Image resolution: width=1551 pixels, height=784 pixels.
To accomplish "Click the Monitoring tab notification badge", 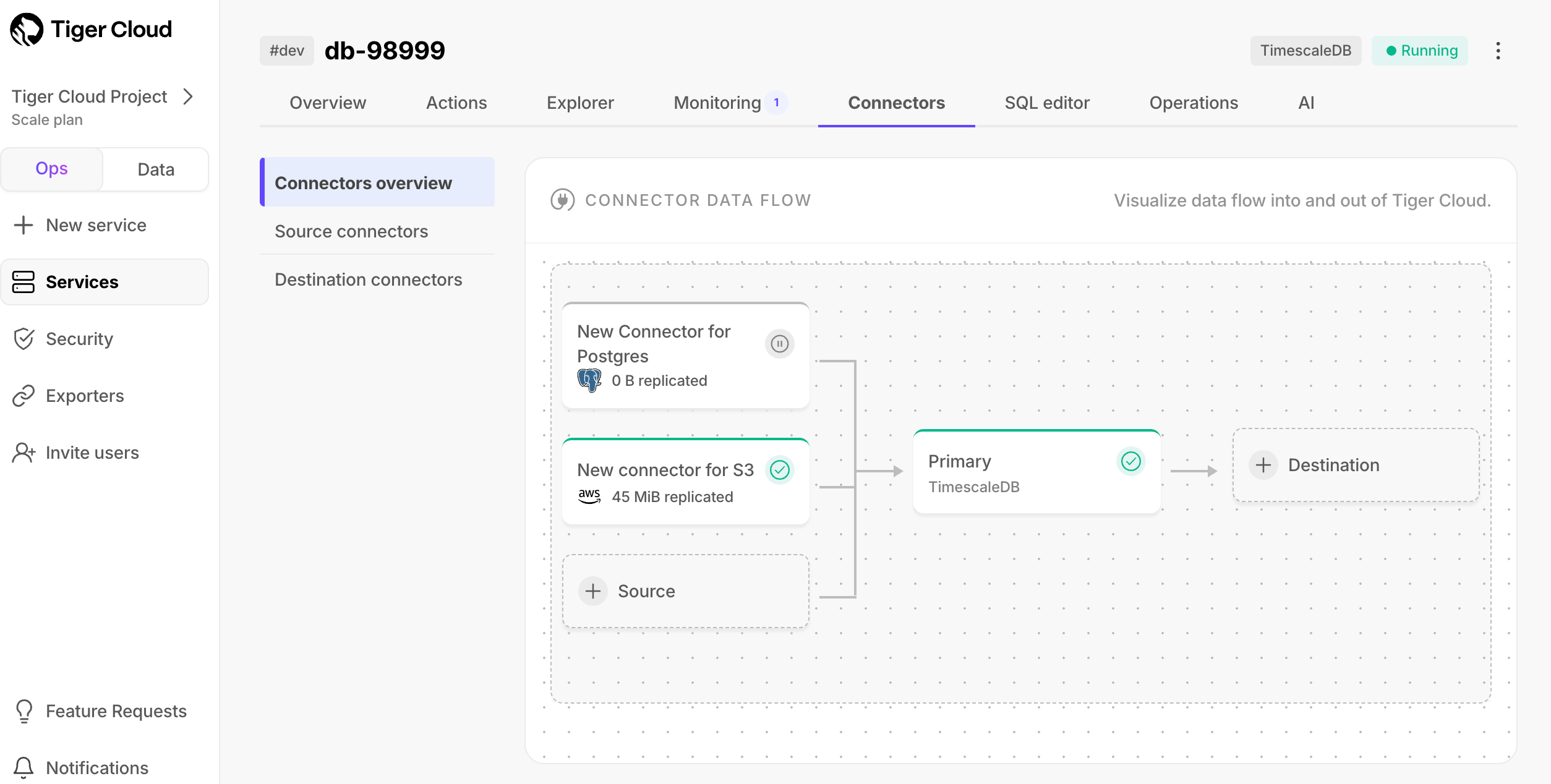I will pos(776,103).
